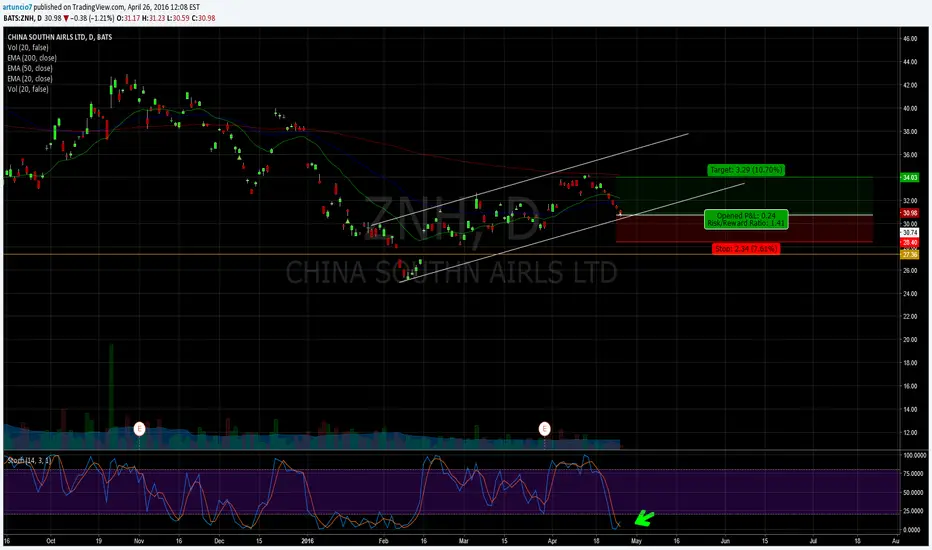Select the CHINA SOUTHN AIRLS LTD legend title
Image resolution: width=932 pixels, height=550 pixels.
[x=59, y=37]
